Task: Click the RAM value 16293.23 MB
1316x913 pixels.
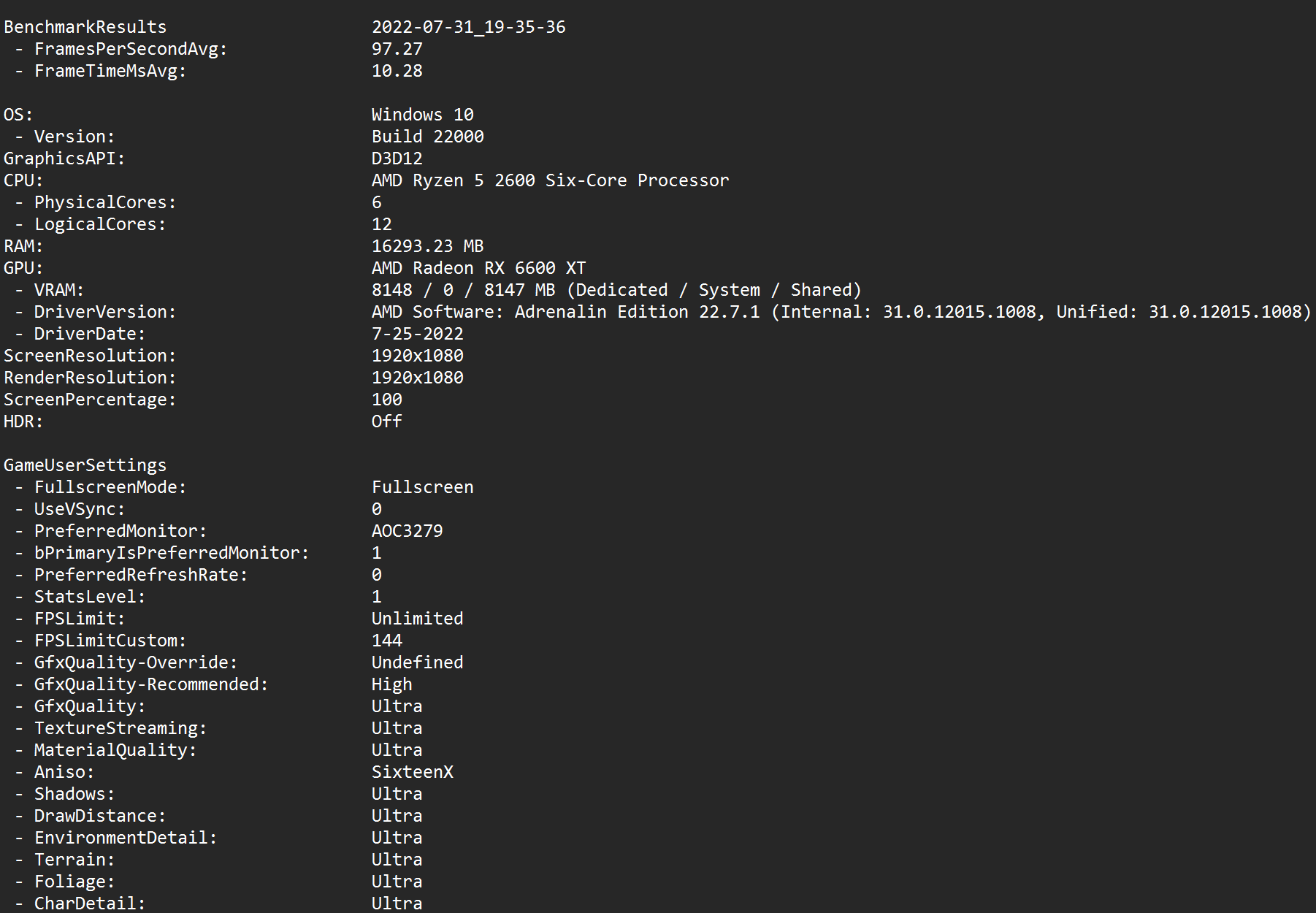Action: [427, 246]
